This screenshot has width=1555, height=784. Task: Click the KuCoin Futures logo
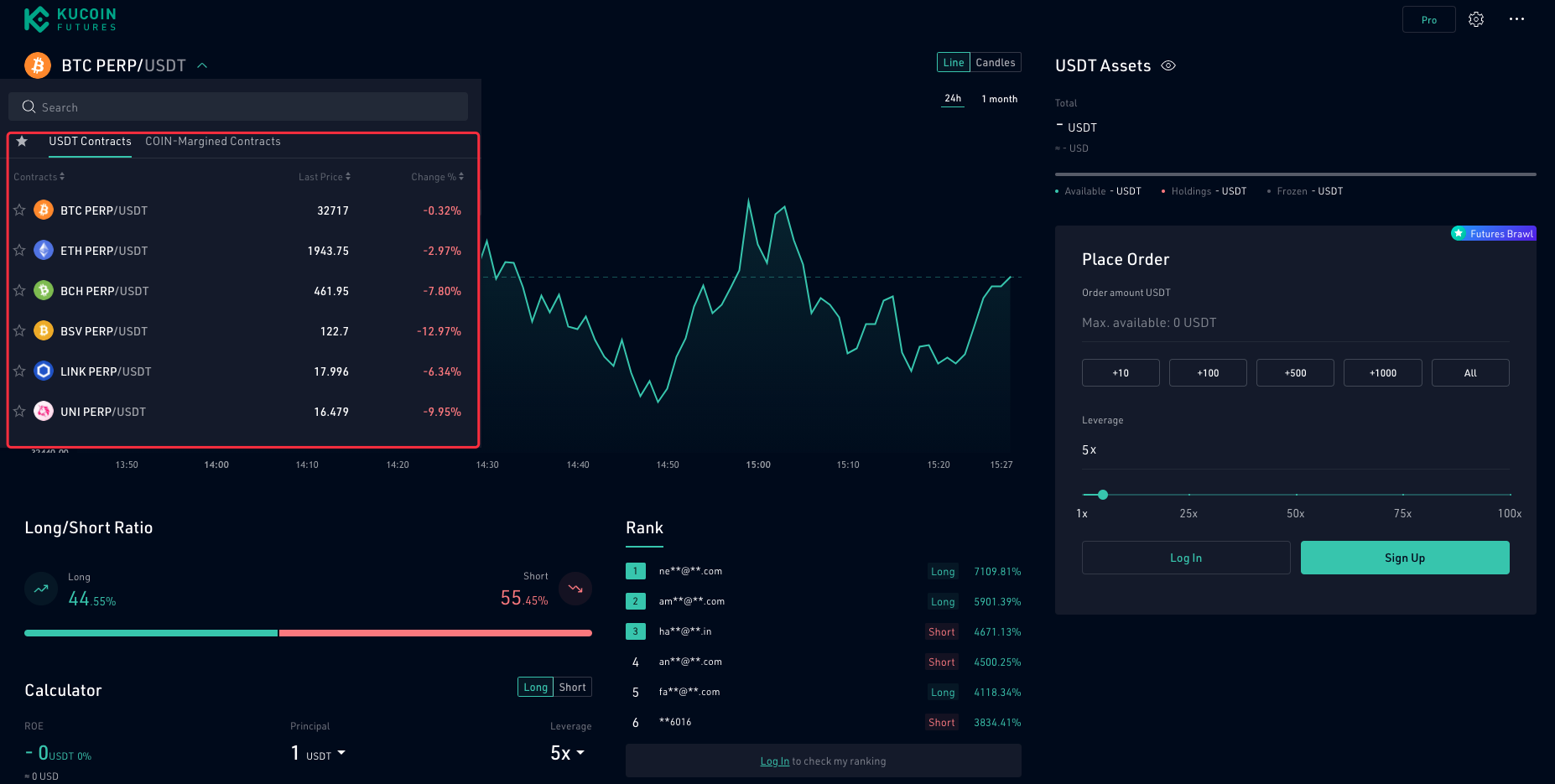coord(70,19)
